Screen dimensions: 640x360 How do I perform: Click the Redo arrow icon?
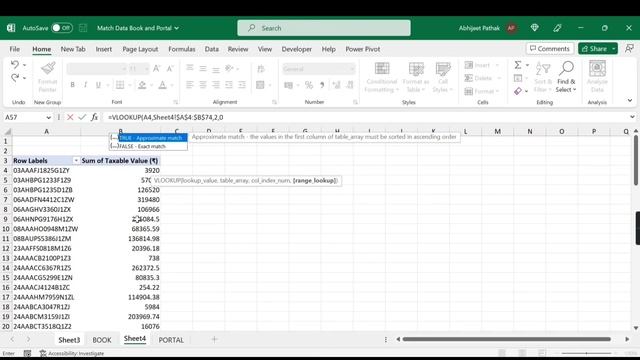point(15,78)
